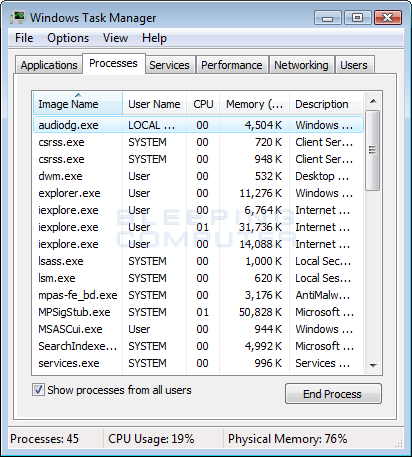Click the scrollbar down arrow
This screenshot has width=412, height=457.
tap(373, 366)
